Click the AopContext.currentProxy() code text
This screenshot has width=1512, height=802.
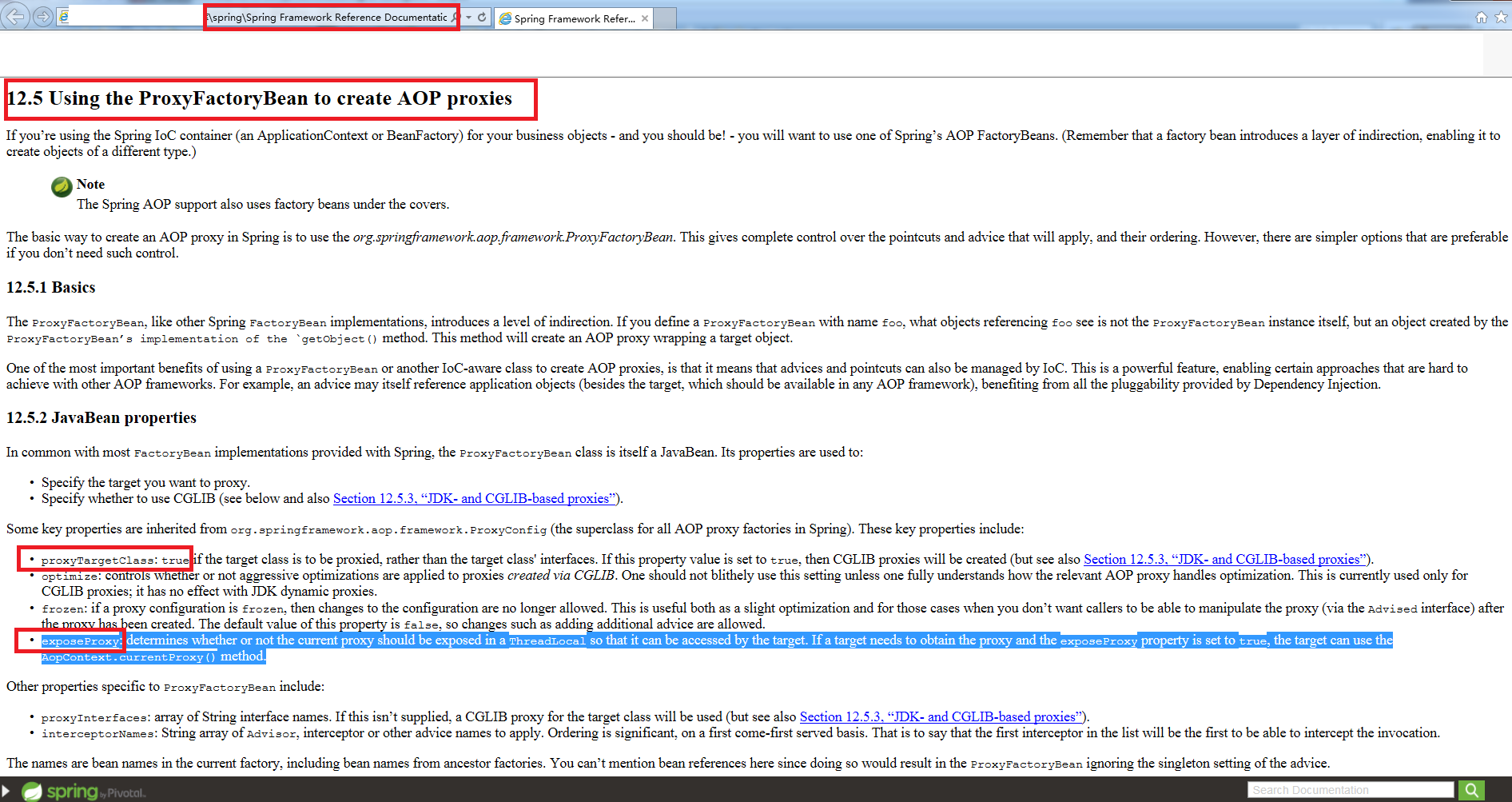129,657
